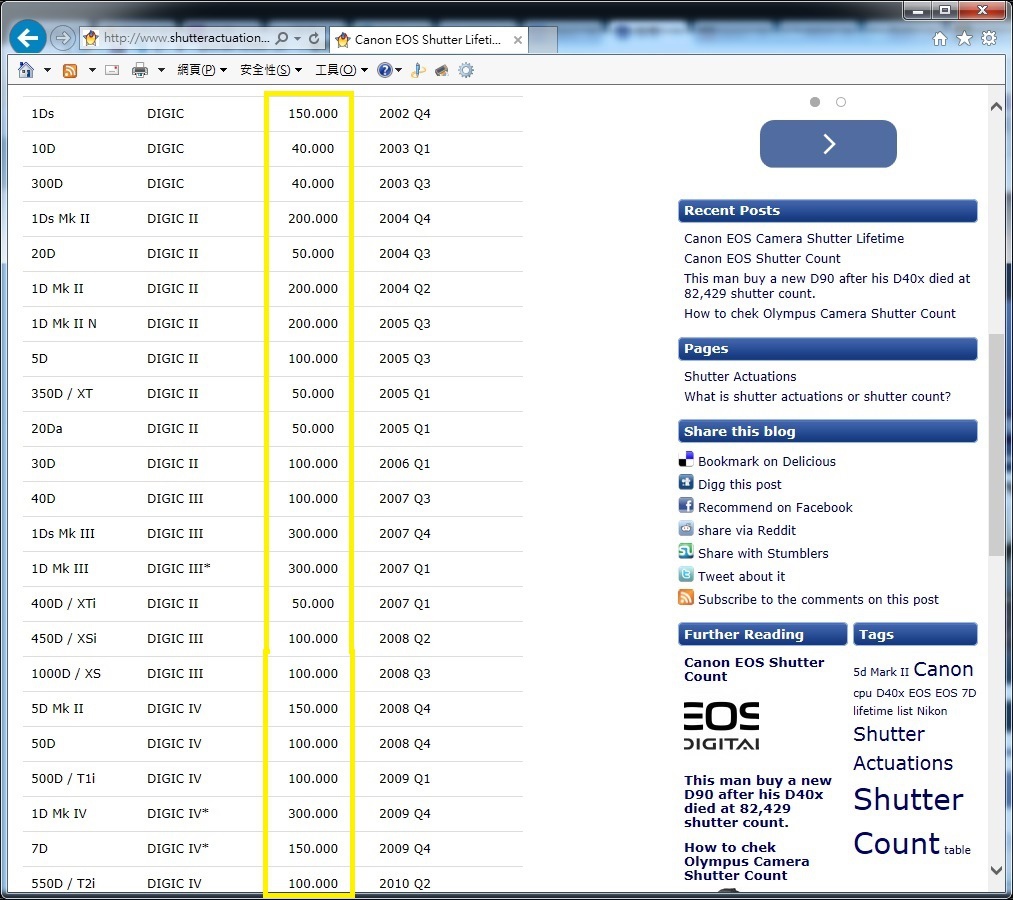Image resolution: width=1013 pixels, height=900 pixels.
Task: Click the page scrollbar down arrow
Action: click(996, 871)
